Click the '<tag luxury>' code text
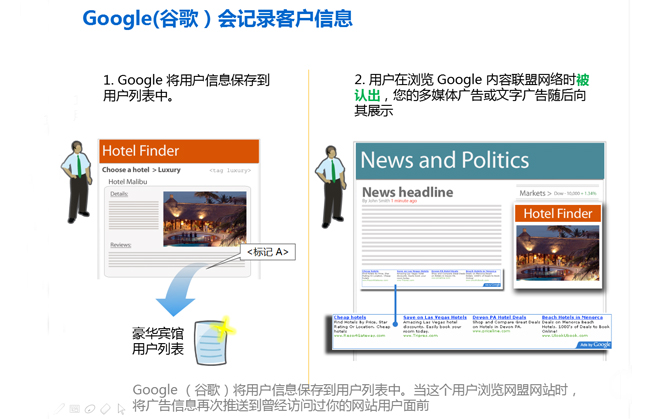The height and width of the screenshot is (419, 670). (x=230, y=170)
